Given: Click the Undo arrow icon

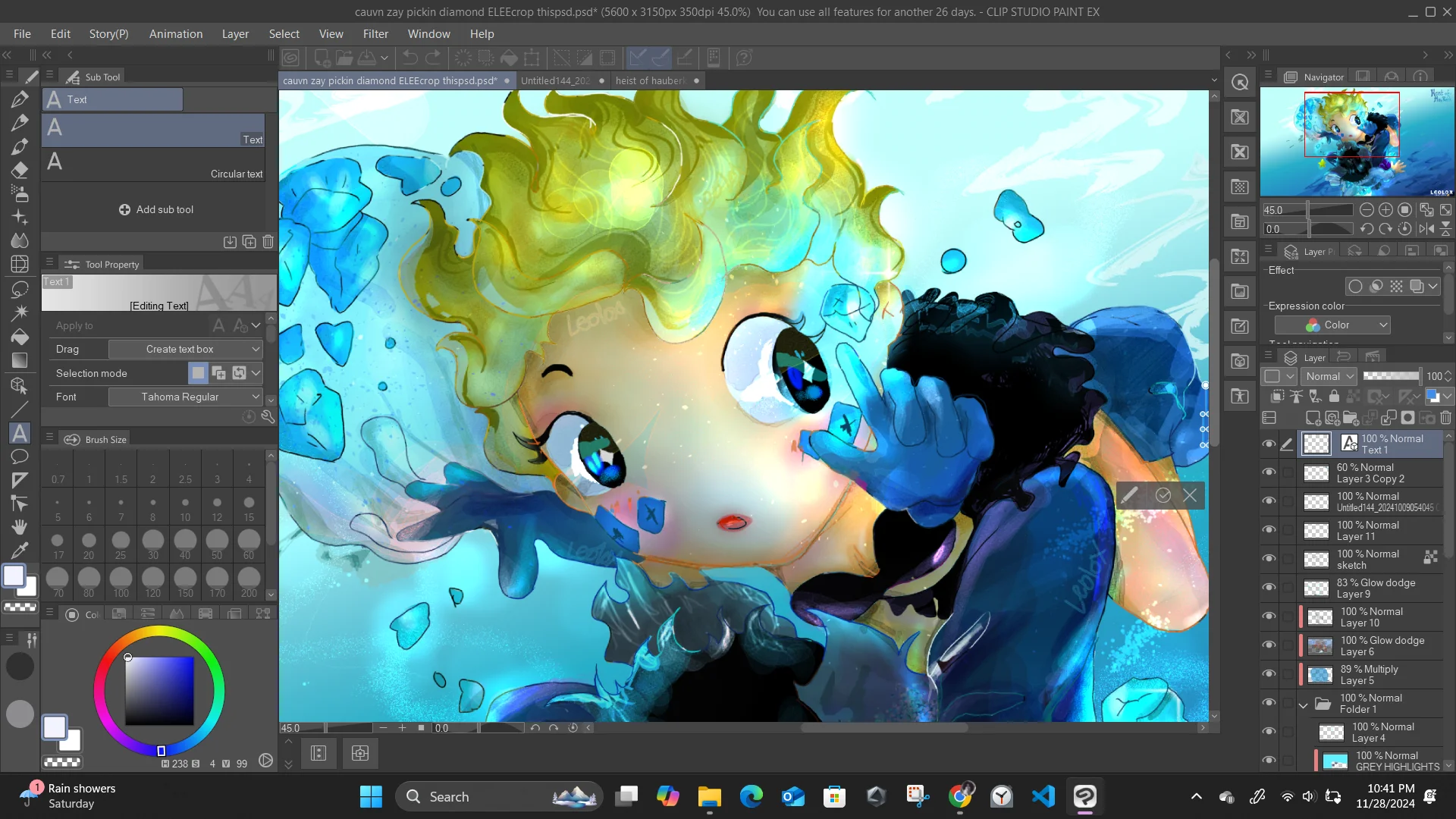Looking at the screenshot, I should pos(409,58).
